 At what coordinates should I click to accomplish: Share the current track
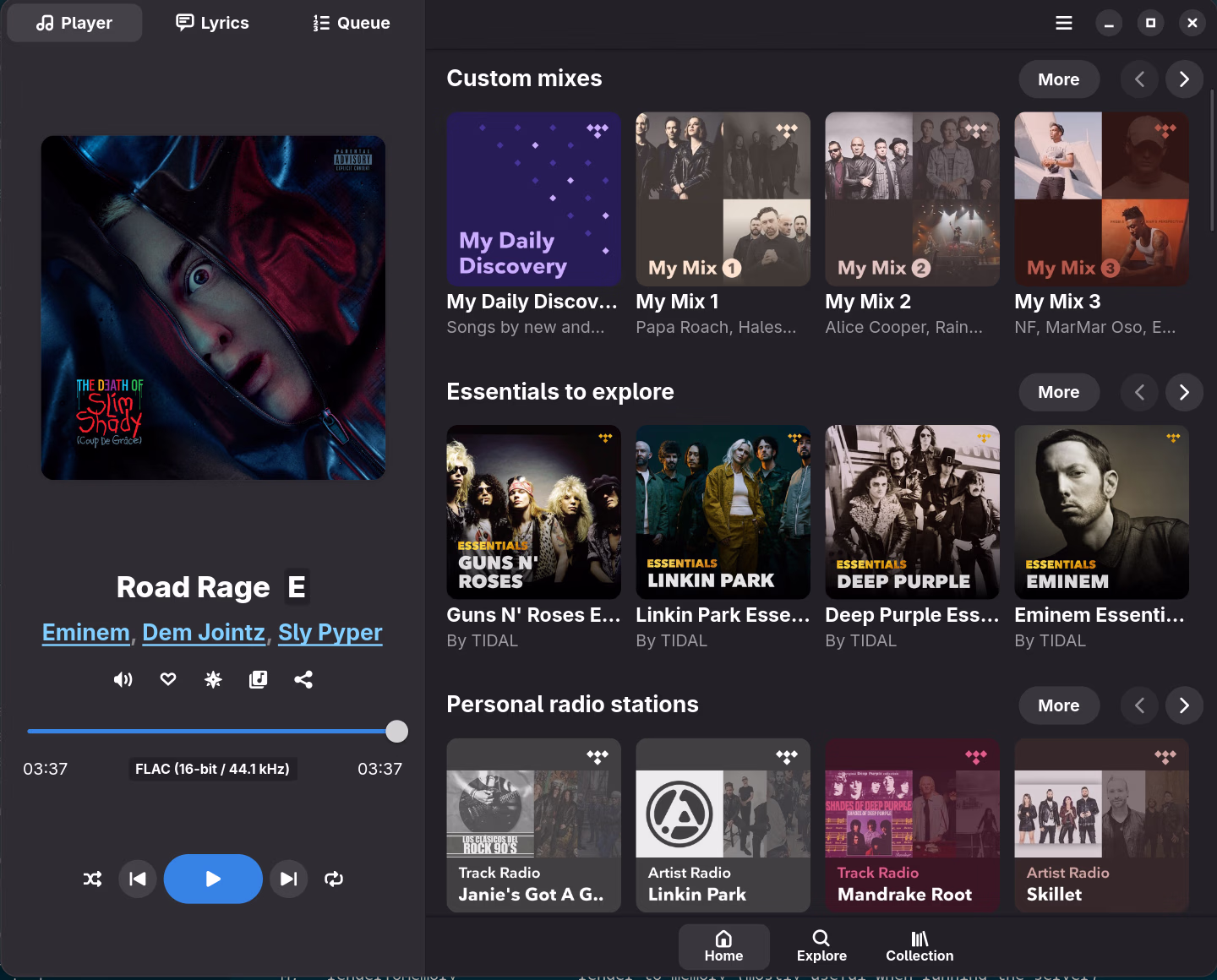[303, 679]
